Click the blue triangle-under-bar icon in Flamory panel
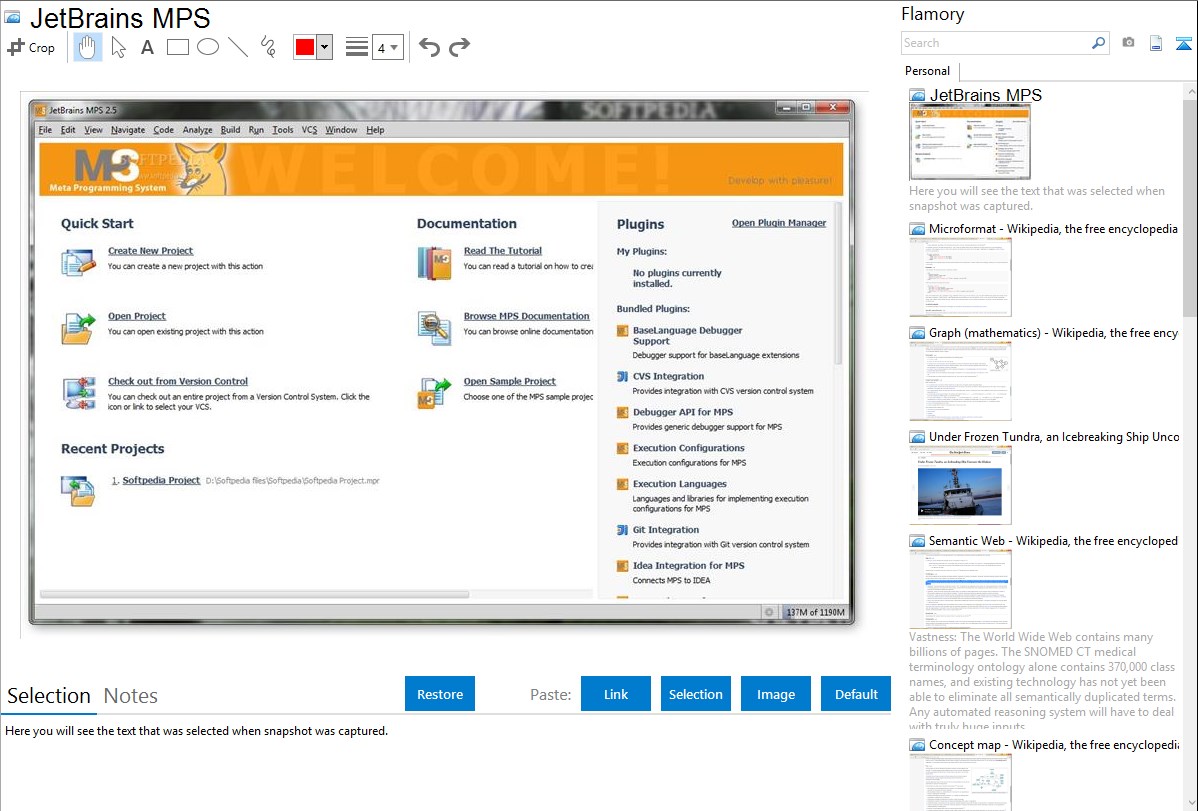This screenshot has height=811, width=1198. [x=1183, y=43]
